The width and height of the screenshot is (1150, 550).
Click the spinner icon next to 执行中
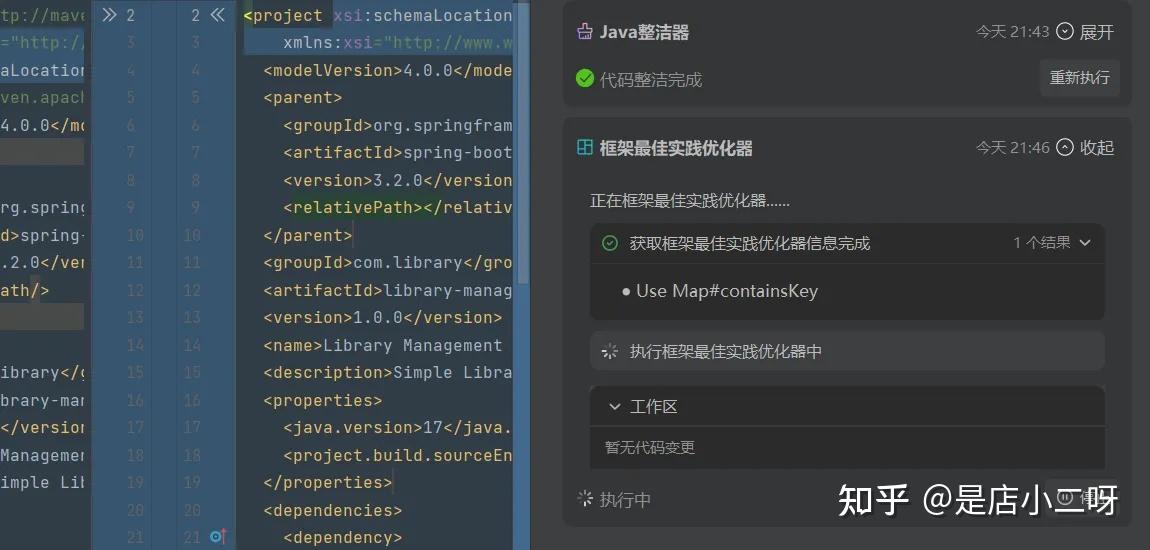pos(585,499)
